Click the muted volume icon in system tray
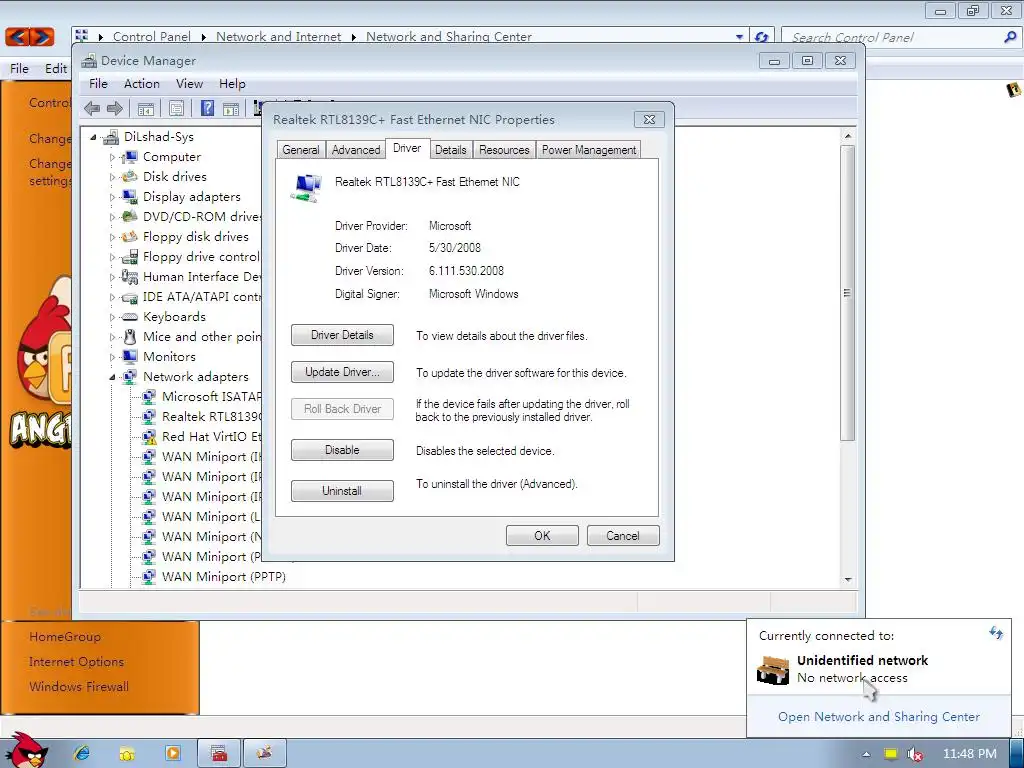 point(915,754)
